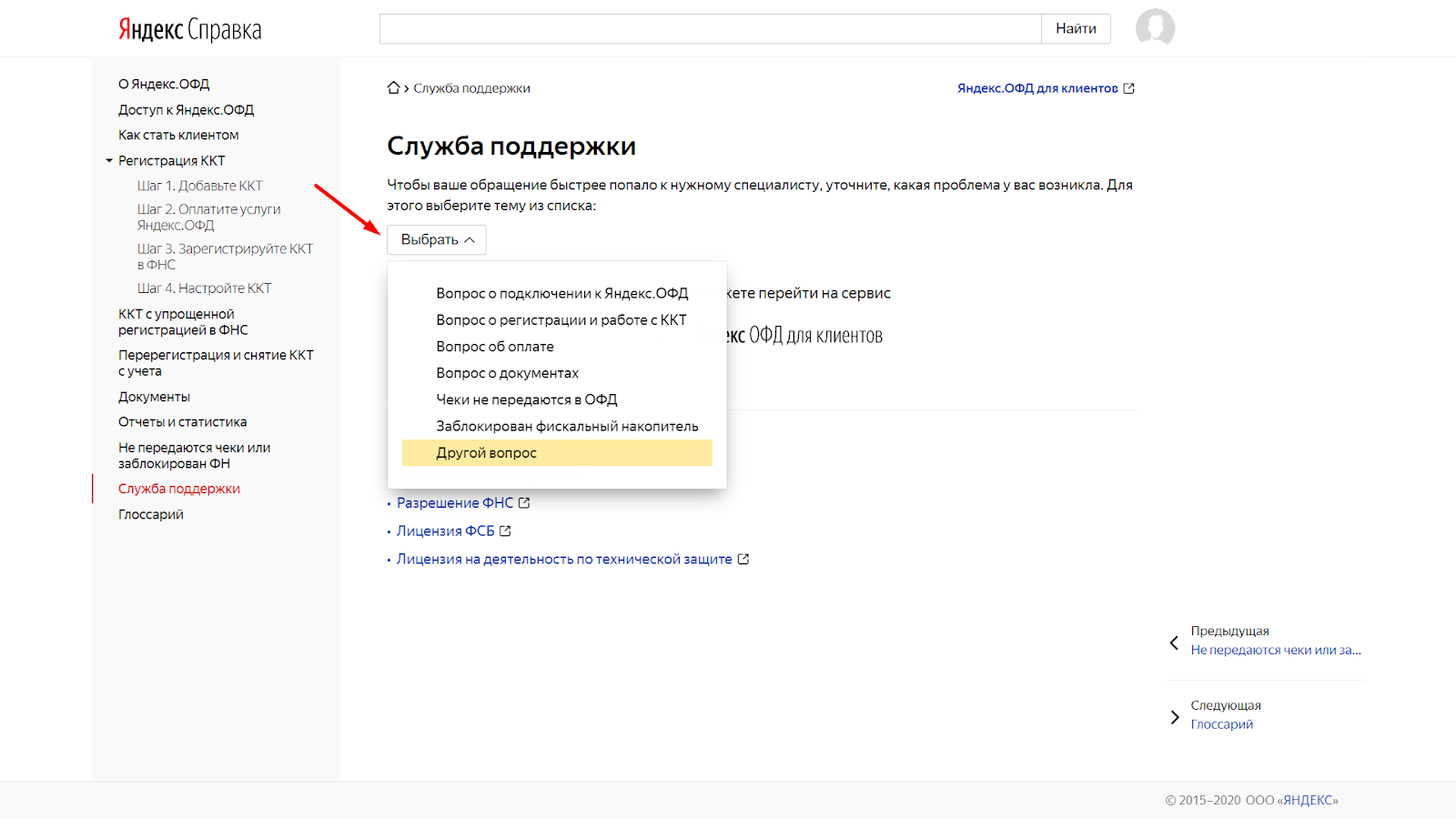Choose Вопрос о документах option
The width and height of the screenshot is (1456, 819).
coord(557,373)
